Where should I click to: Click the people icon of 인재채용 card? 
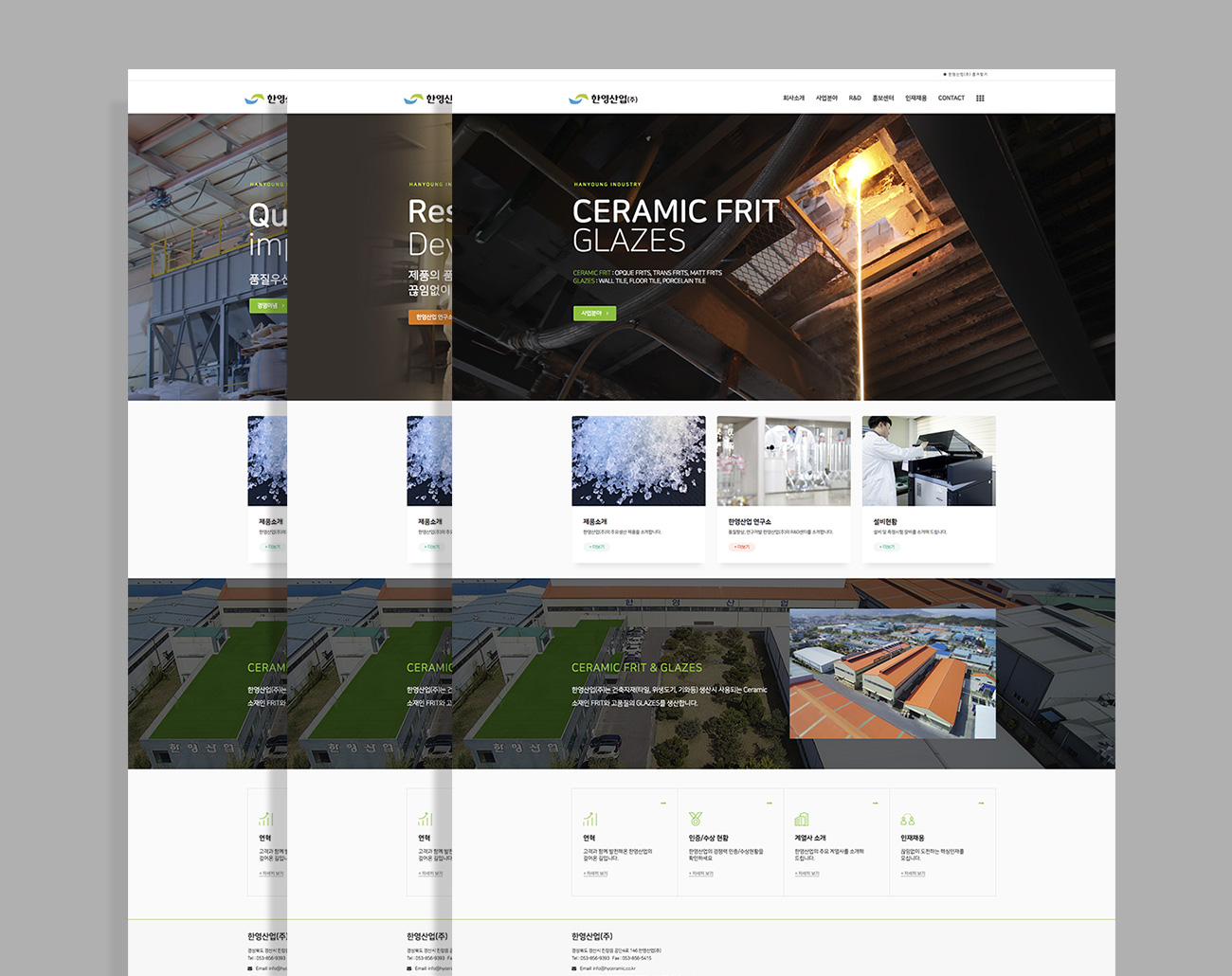coord(908,820)
